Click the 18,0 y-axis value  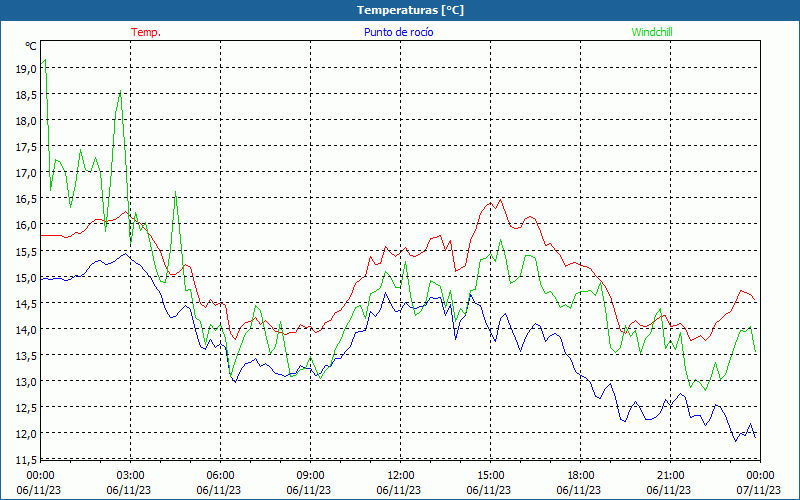point(27,121)
